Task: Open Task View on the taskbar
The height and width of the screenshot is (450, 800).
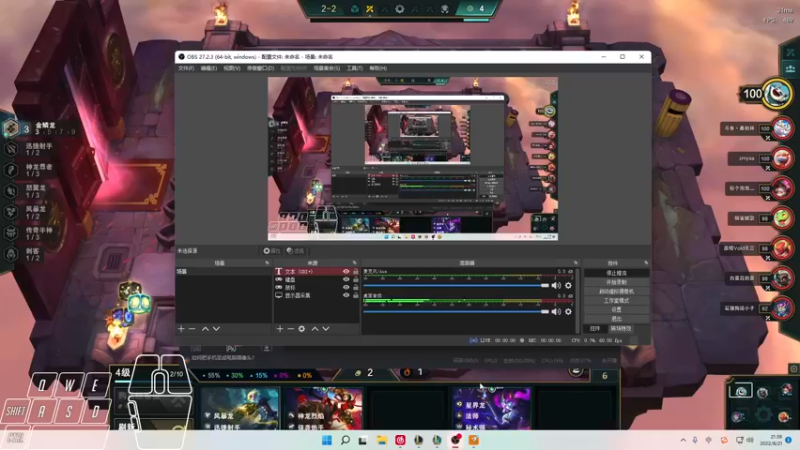Action: click(x=363, y=440)
